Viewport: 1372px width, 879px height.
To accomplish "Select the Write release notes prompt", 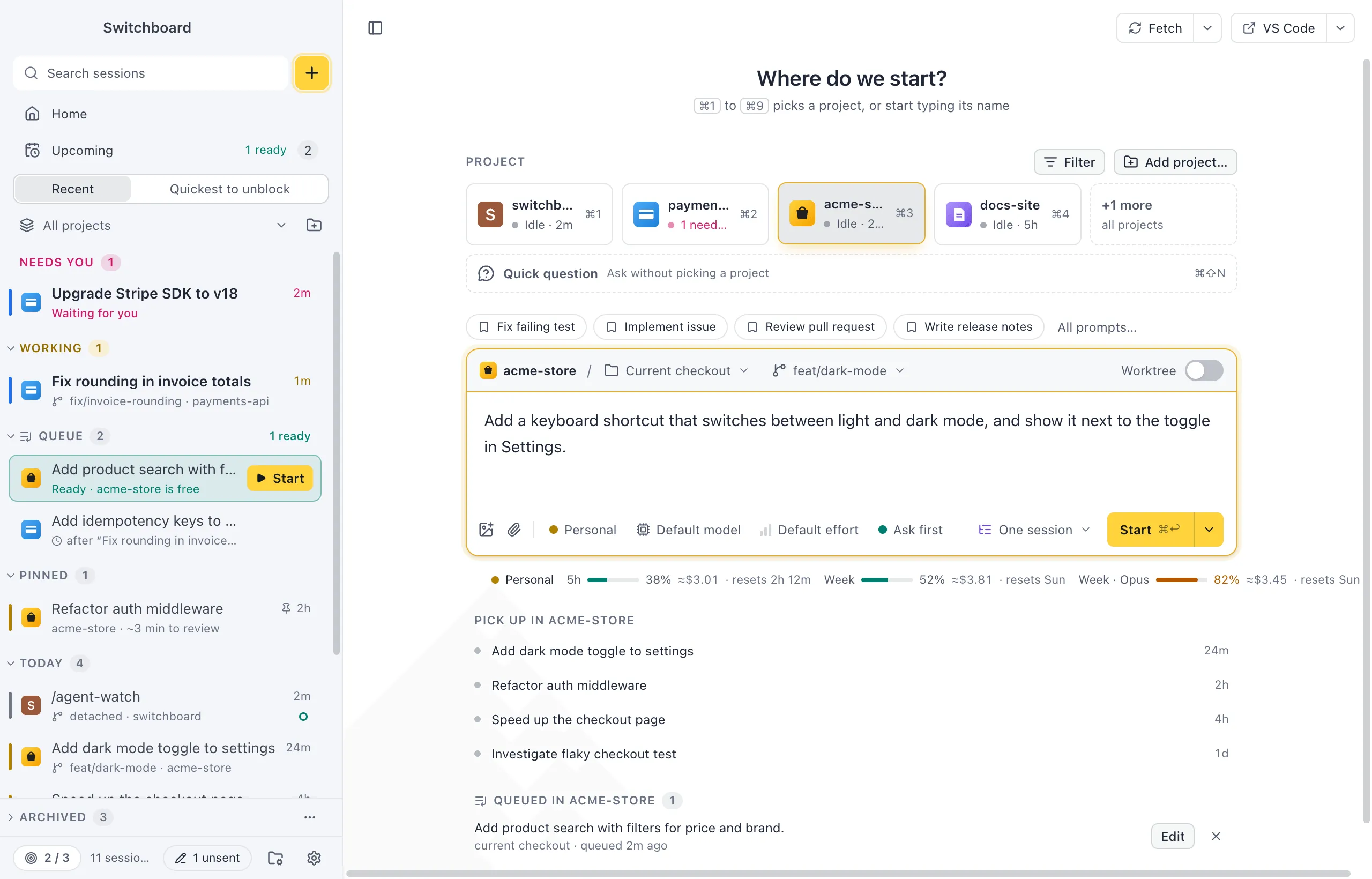I will pos(968,326).
